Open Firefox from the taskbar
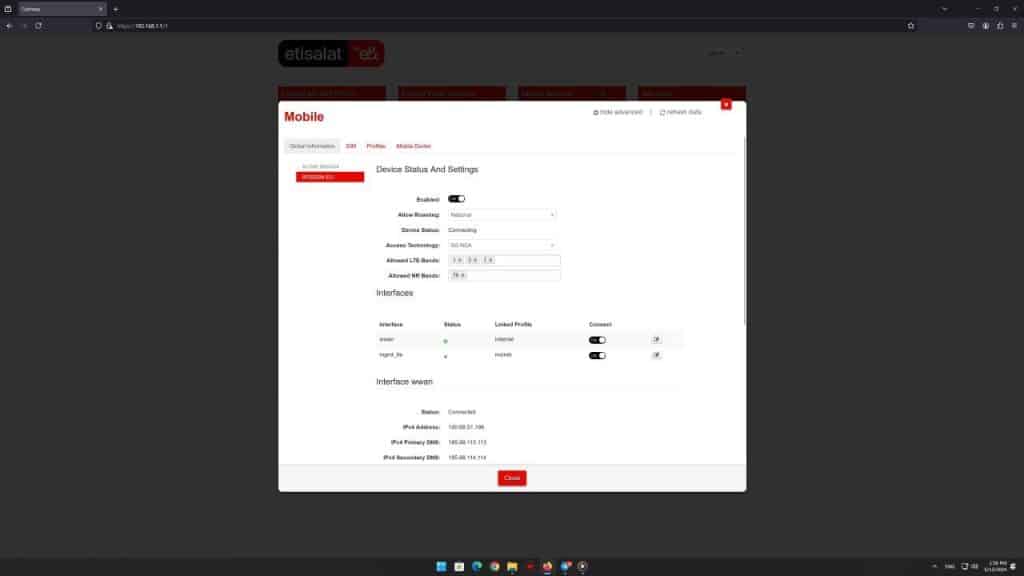Screen dimensions: 1024x576 coord(547,566)
